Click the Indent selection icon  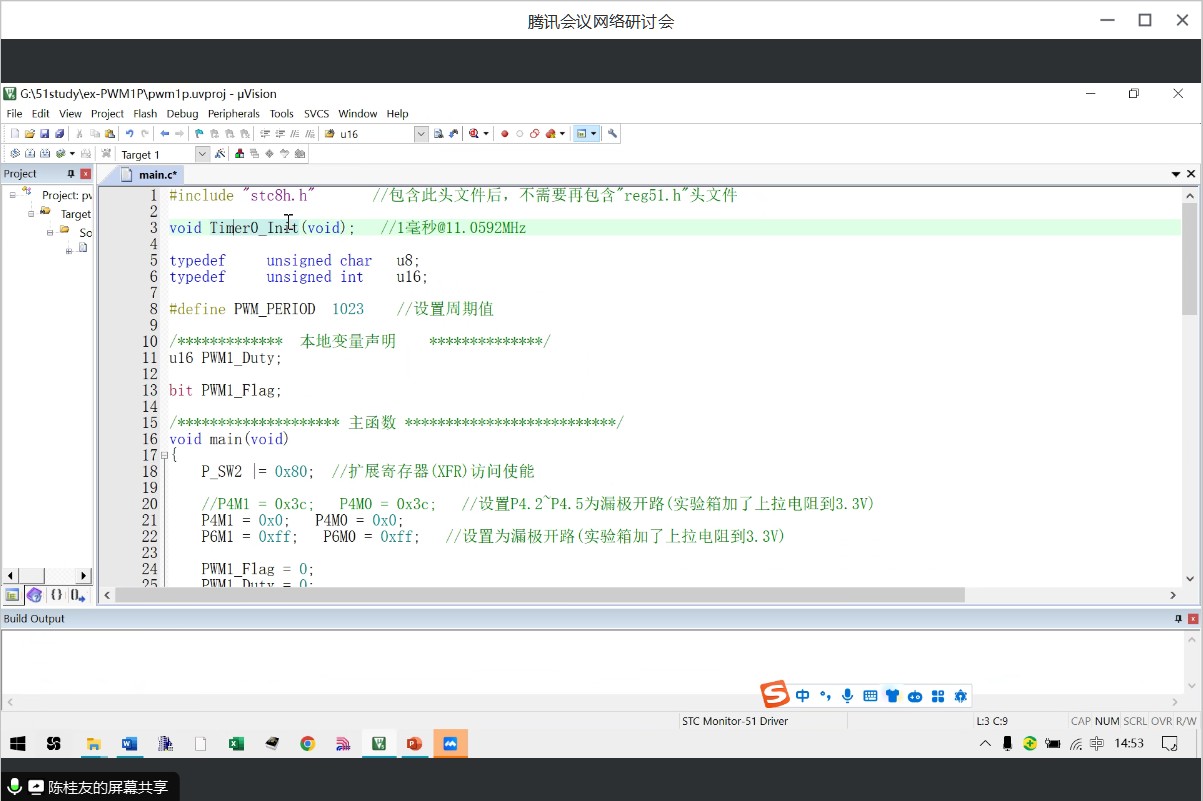[x=265, y=133]
